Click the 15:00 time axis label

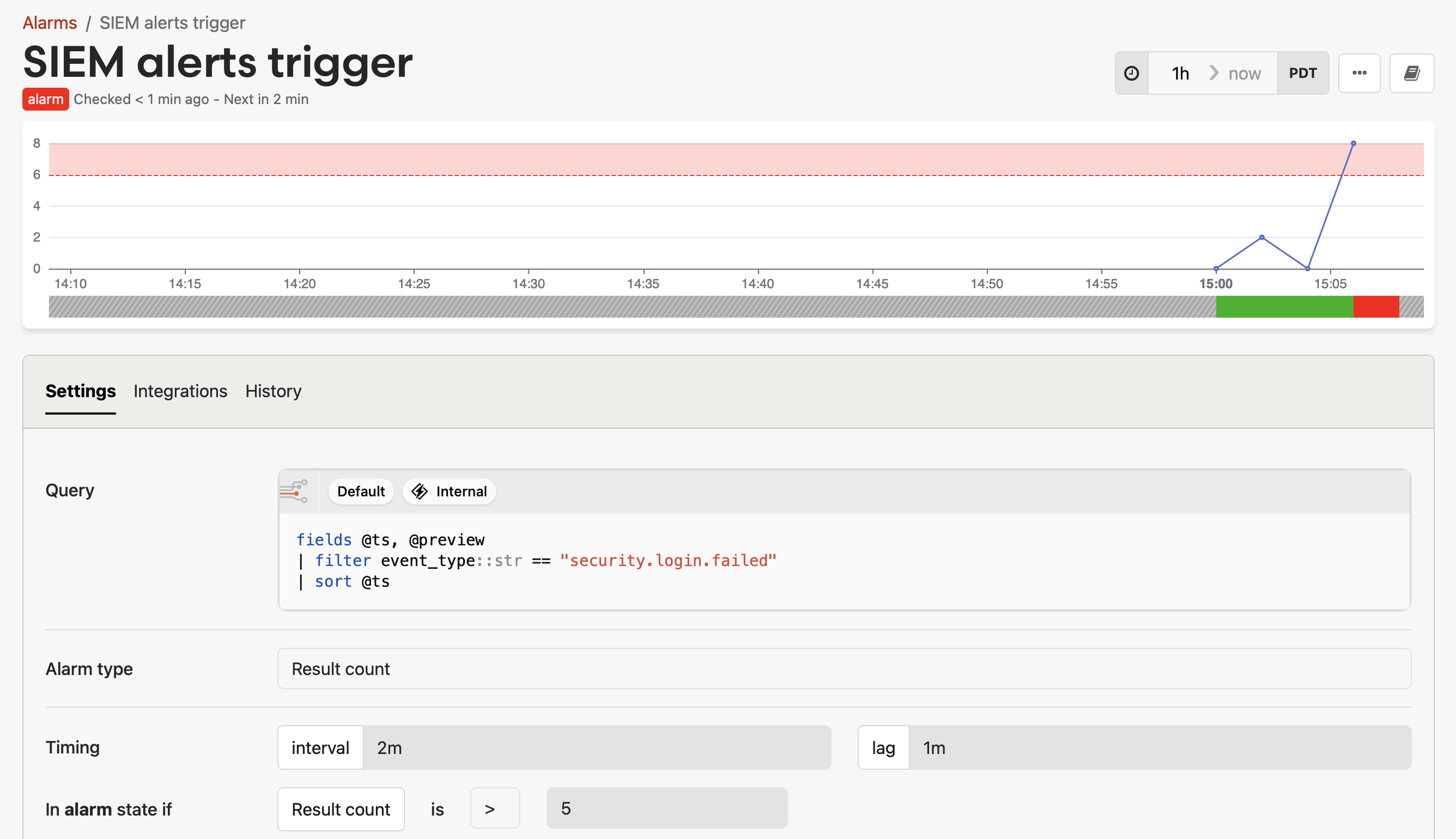(1216, 284)
